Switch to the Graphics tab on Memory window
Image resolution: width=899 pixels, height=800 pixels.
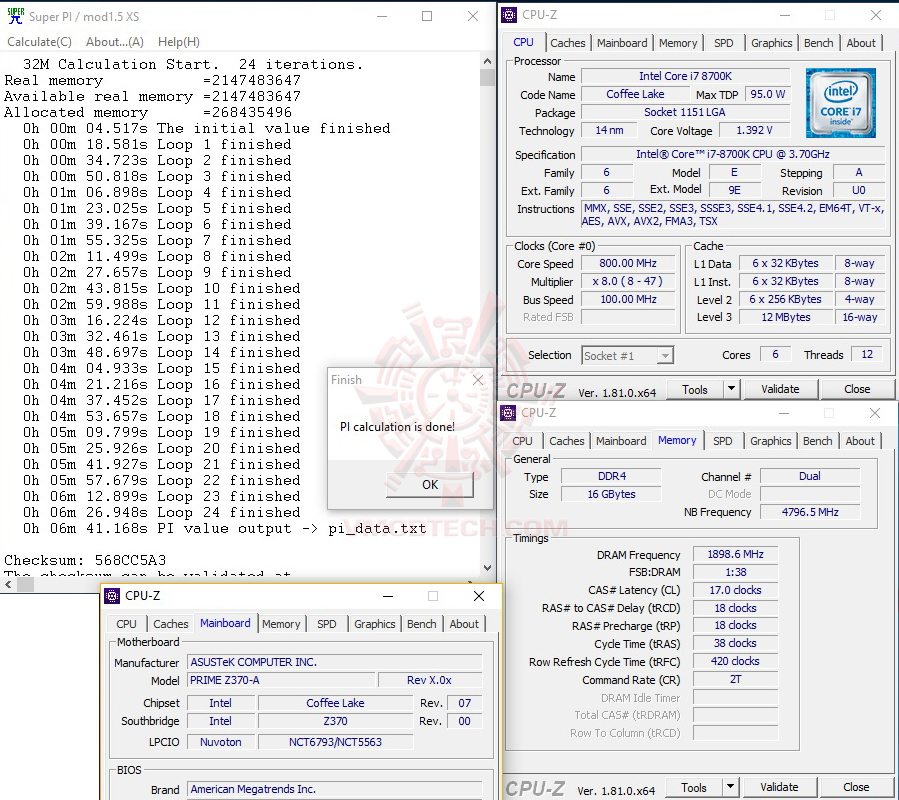tap(770, 441)
